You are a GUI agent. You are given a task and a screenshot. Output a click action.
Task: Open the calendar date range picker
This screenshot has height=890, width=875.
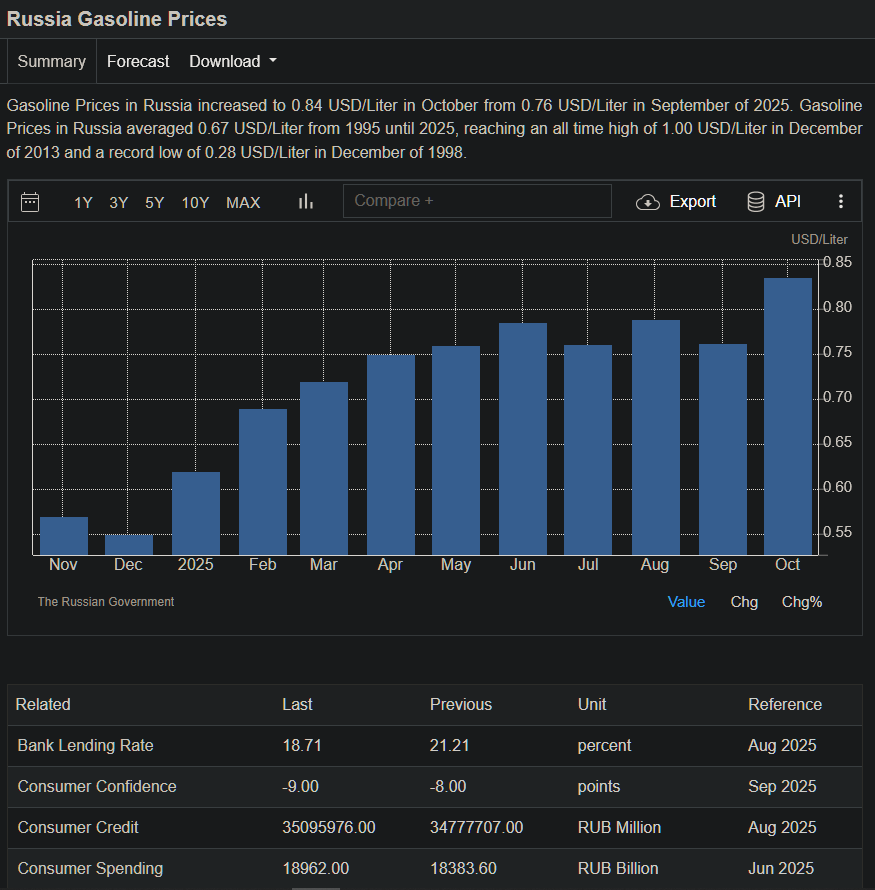click(30, 202)
